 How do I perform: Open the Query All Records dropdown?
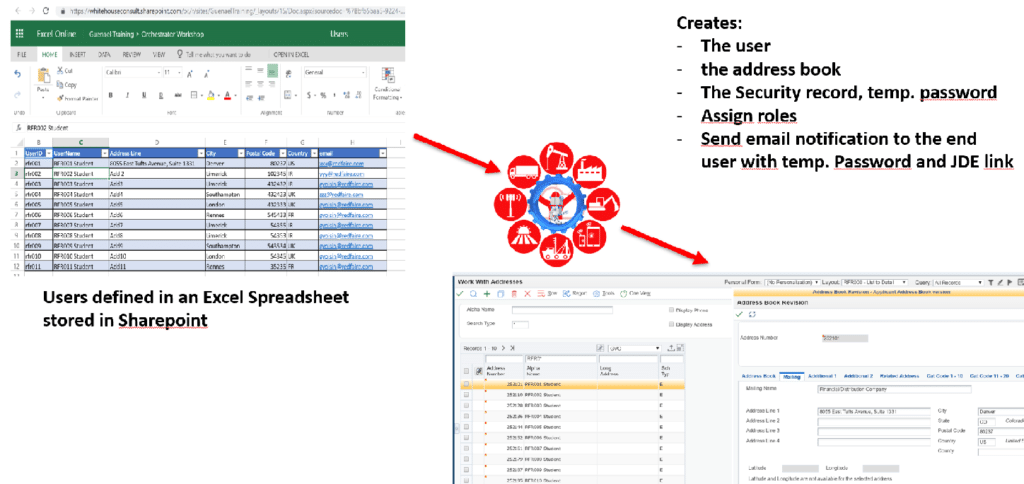957,282
